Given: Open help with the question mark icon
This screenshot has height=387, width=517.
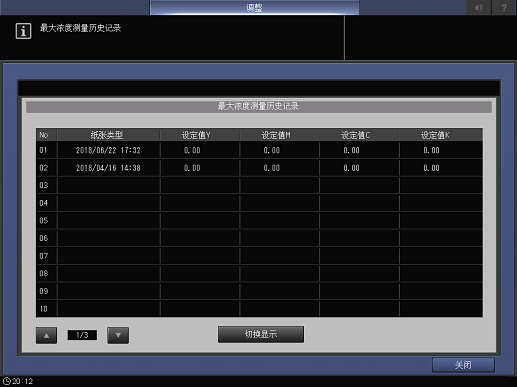Looking at the screenshot, I should click(504, 7).
